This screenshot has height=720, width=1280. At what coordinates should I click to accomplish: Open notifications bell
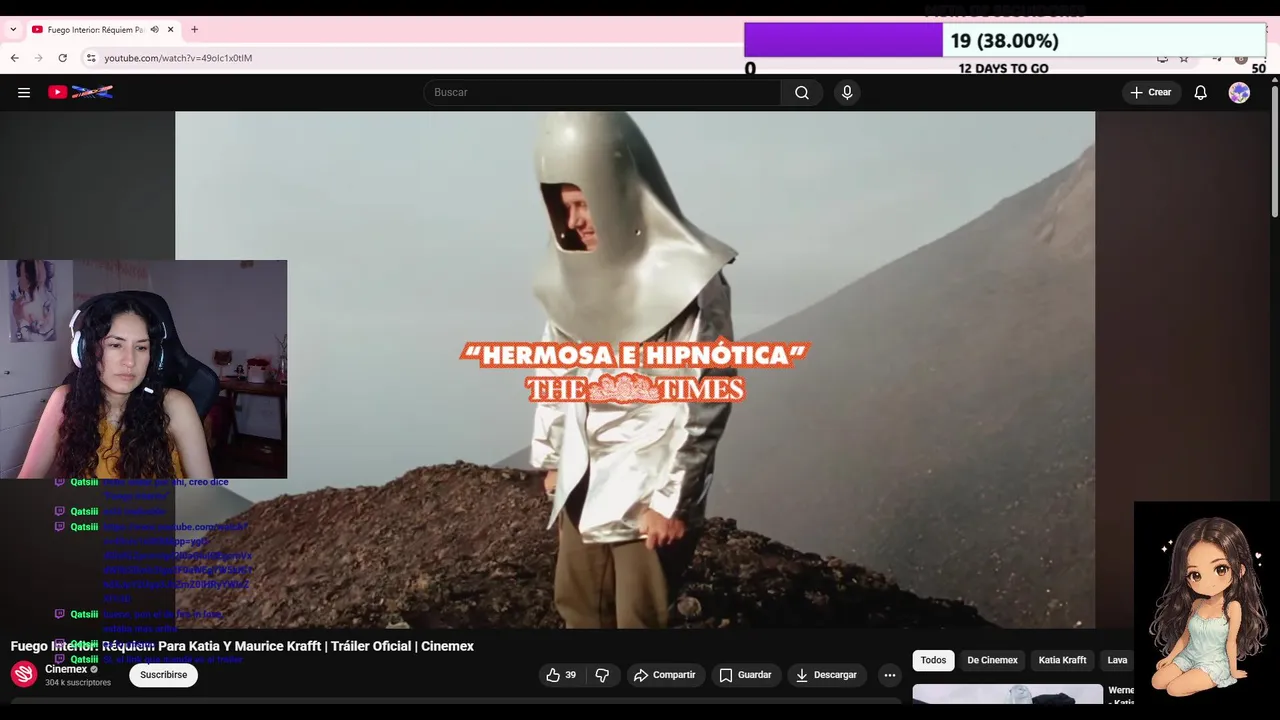coord(1201,92)
